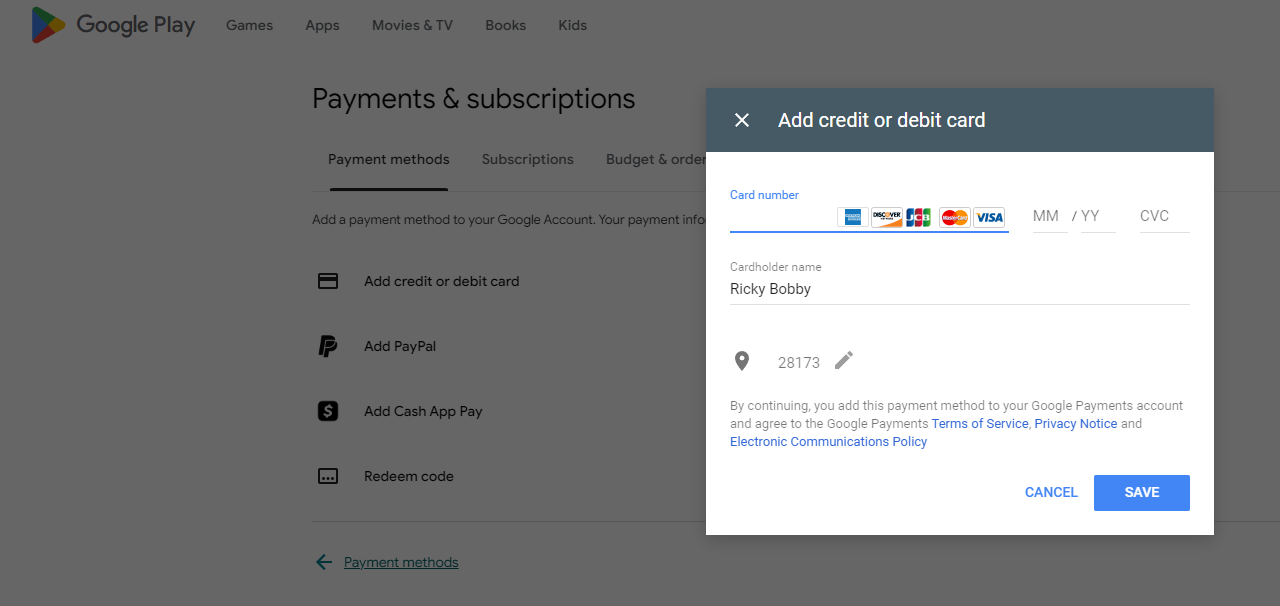
Task: Click the location pin icon near zip code
Action: 742,361
